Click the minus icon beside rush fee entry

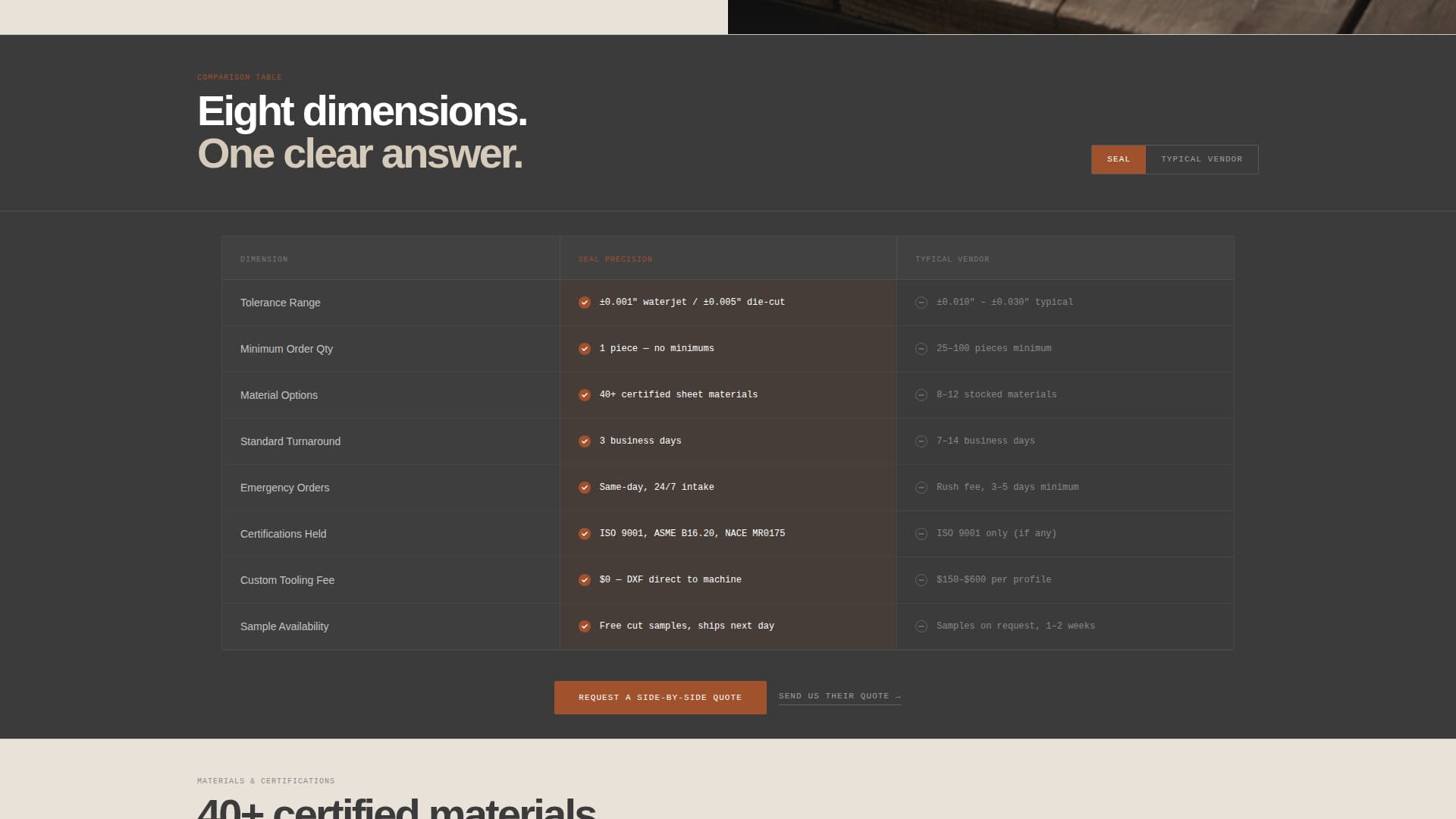(x=921, y=488)
